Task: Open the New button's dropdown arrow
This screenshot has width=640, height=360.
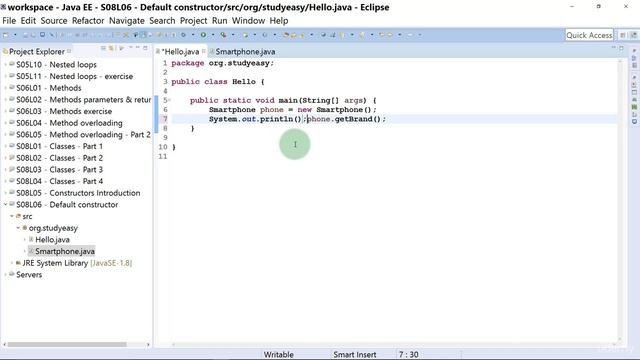Action: [x=15, y=35]
